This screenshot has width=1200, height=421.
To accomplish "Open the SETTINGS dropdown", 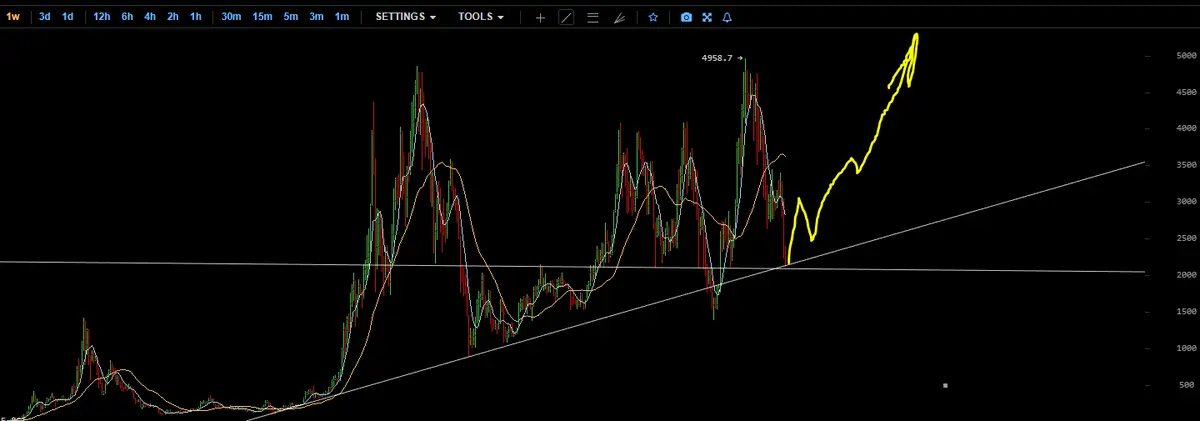I will (x=405, y=17).
